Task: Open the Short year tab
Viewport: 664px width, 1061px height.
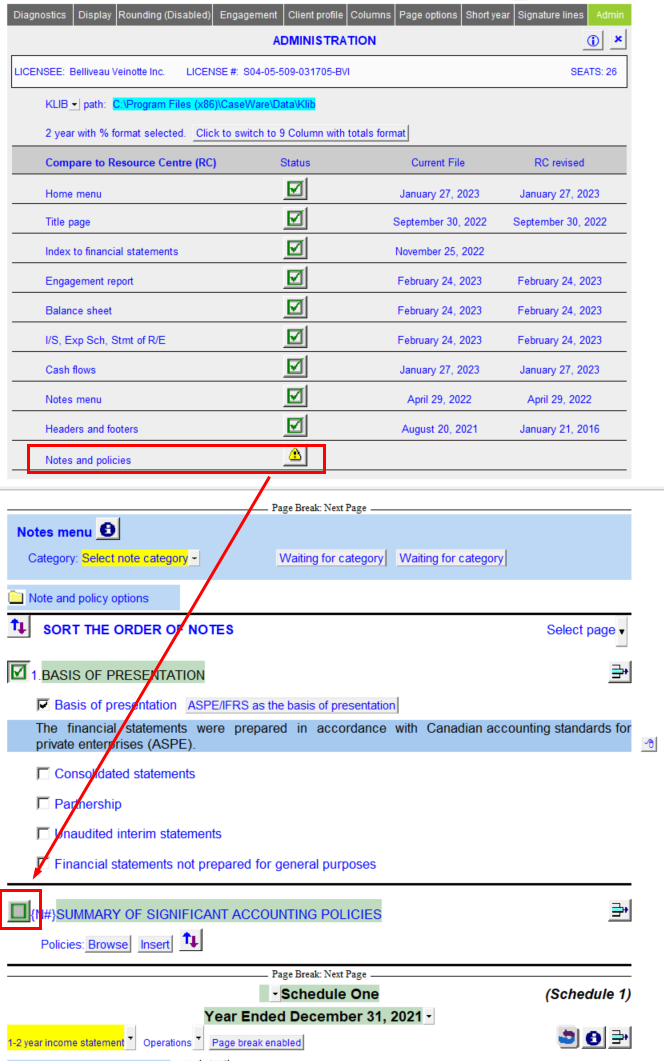Action: (487, 15)
